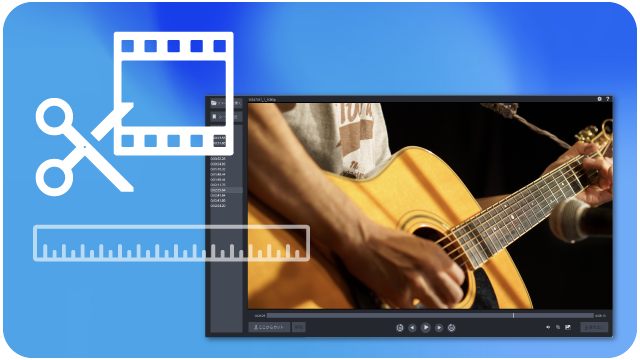Click the export button at bottom right
The height and width of the screenshot is (360, 640).
click(x=594, y=327)
